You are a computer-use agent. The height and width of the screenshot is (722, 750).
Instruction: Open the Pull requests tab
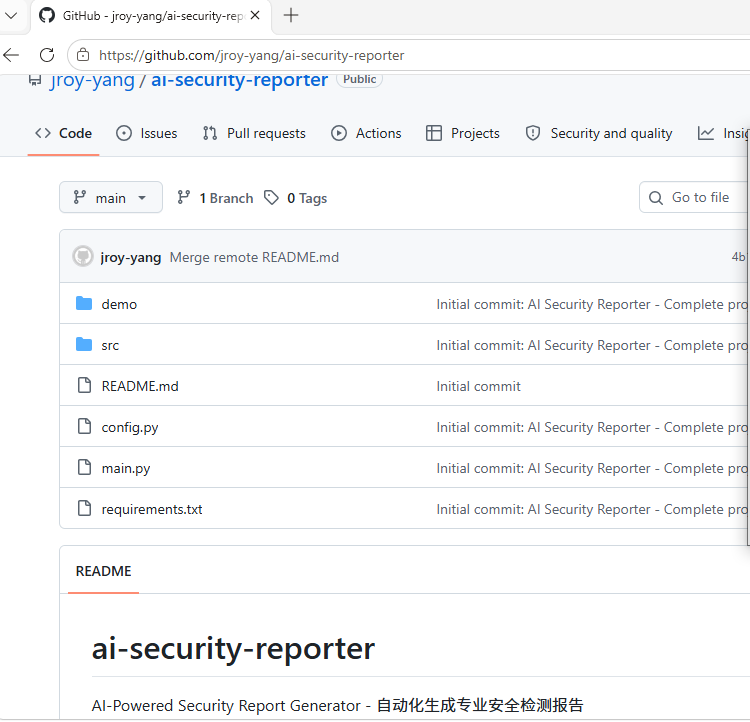pyautogui.click(x=254, y=133)
